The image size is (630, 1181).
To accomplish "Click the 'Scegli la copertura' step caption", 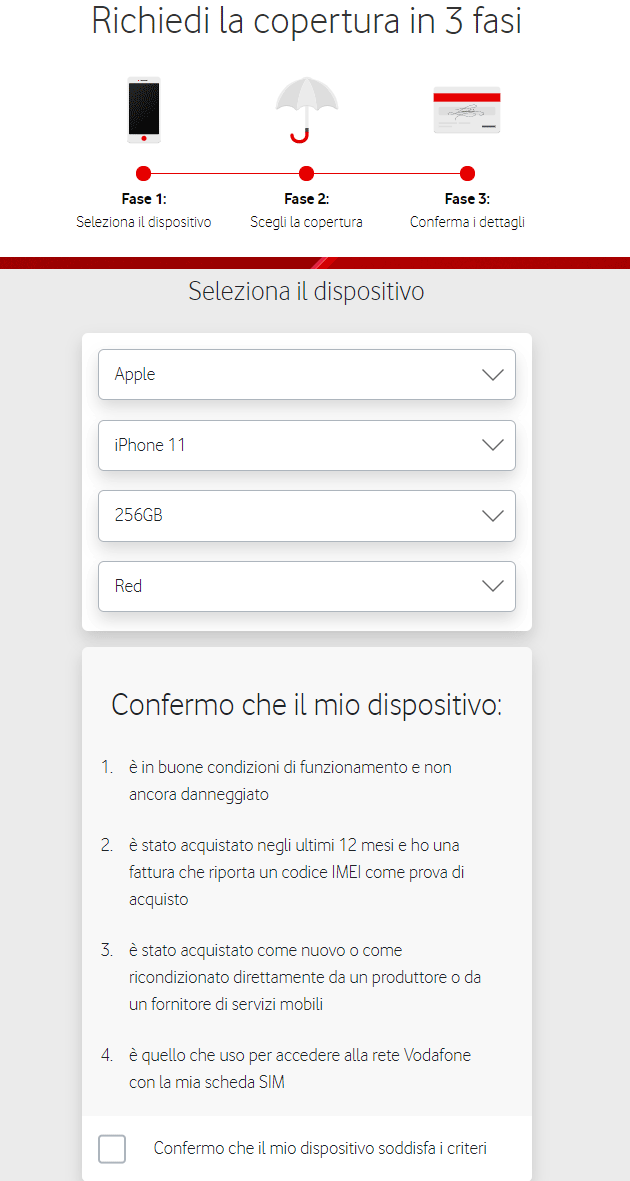I will pyautogui.click(x=306, y=222).
